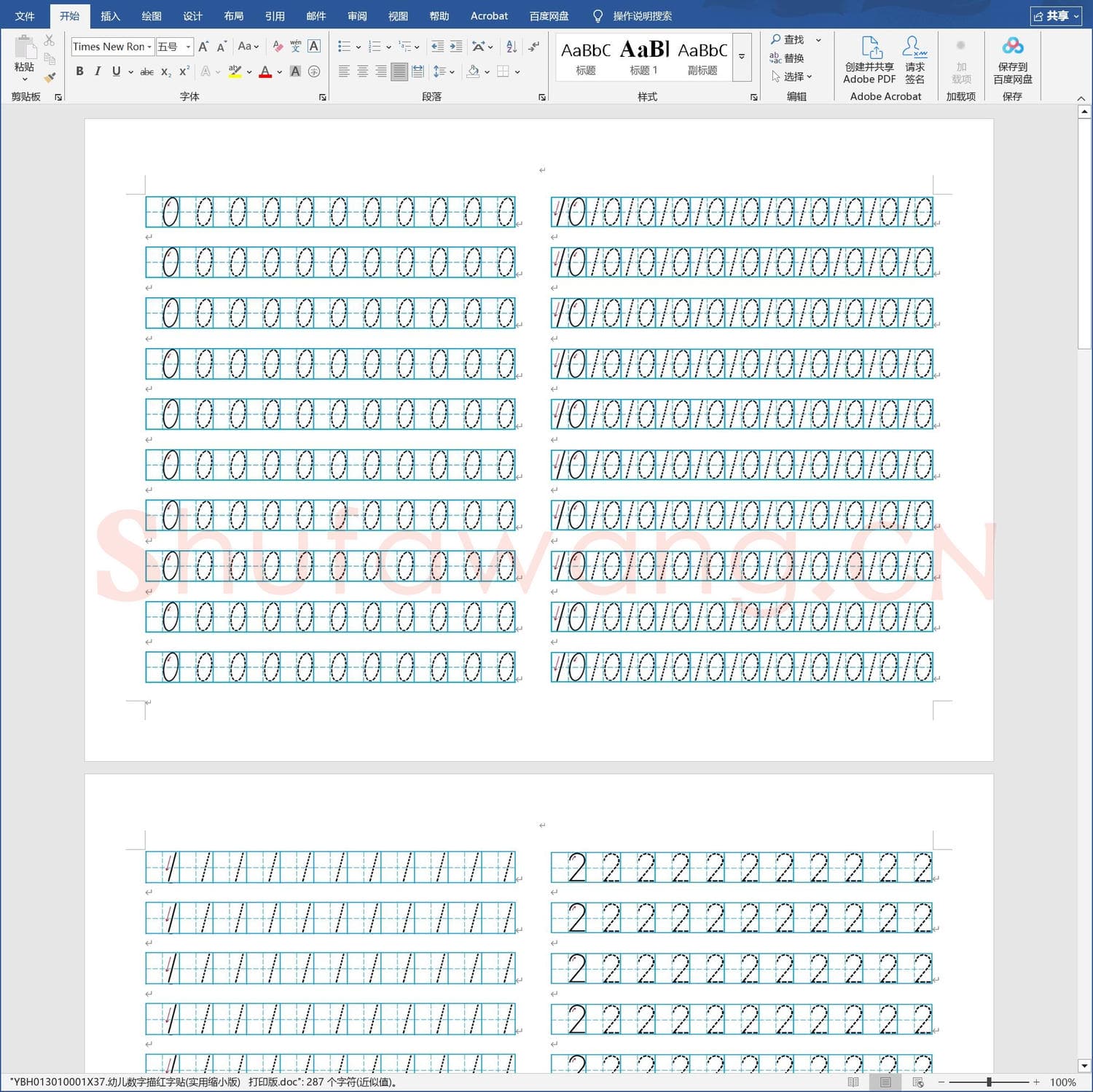Click the 共享 (Share) button

point(1056,16)
